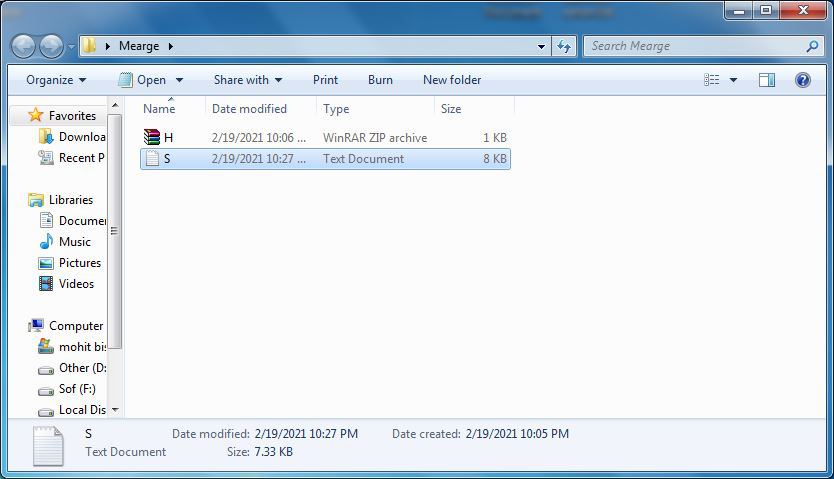The image size is (834, 479).
Task: Open recent pages dropdown beside Forward arrow
Action: click(x=71, y=47)
